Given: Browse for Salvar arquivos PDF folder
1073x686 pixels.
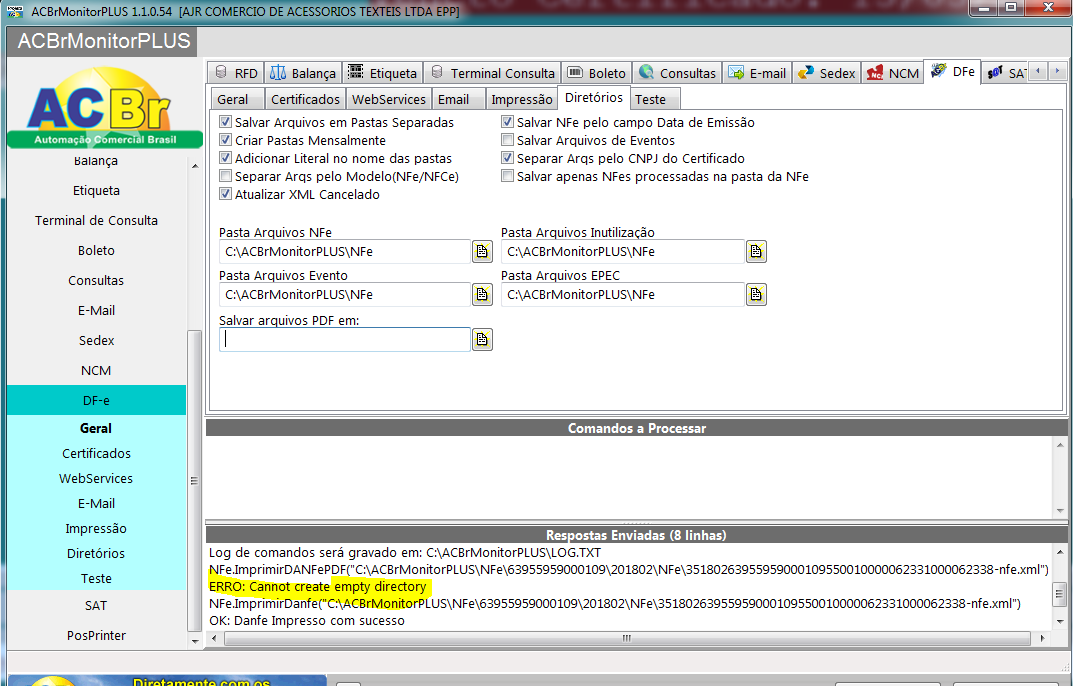Looking at the screenshot, I should (482, 339).
